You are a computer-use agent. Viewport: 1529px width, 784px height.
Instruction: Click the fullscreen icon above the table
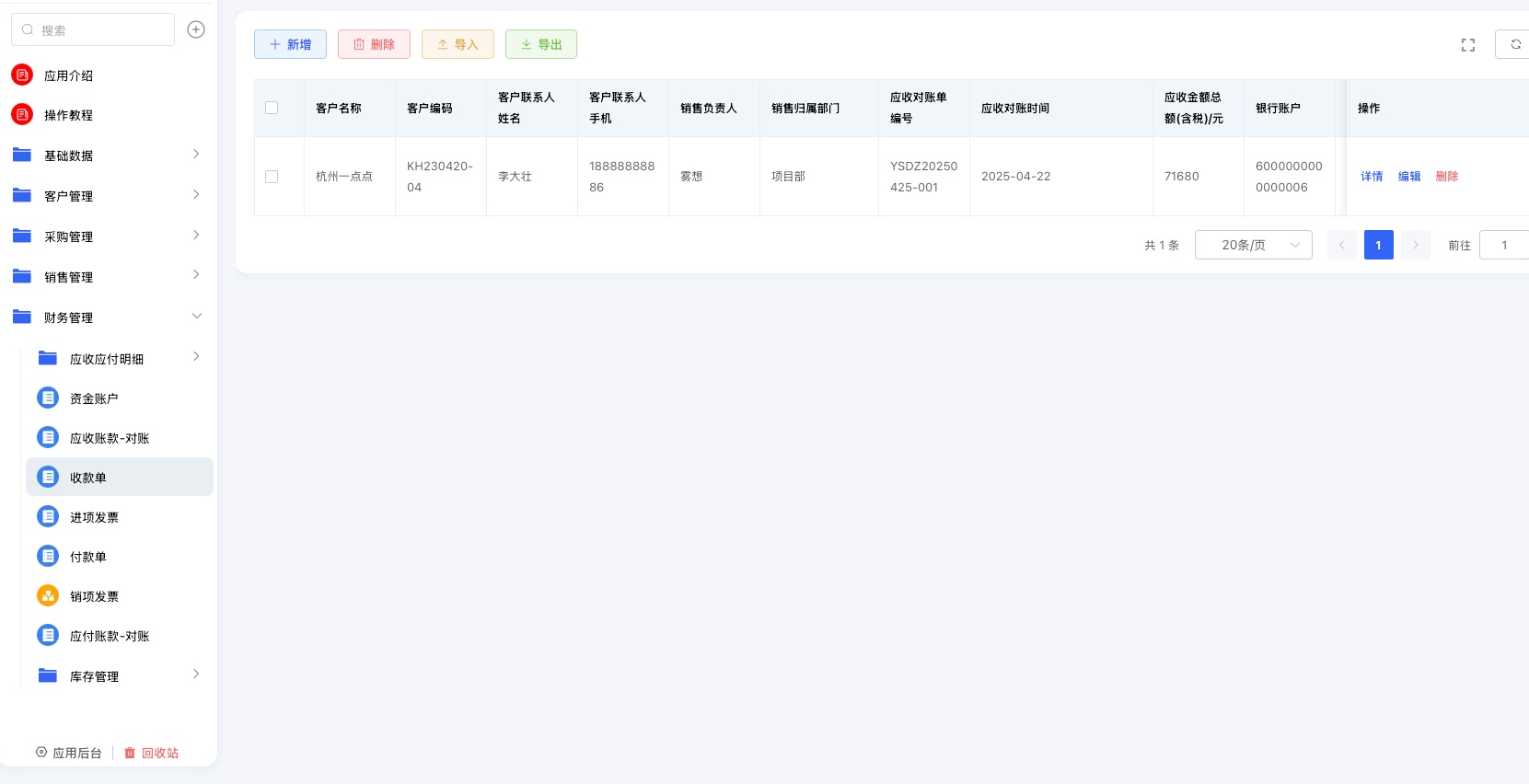1468,45
